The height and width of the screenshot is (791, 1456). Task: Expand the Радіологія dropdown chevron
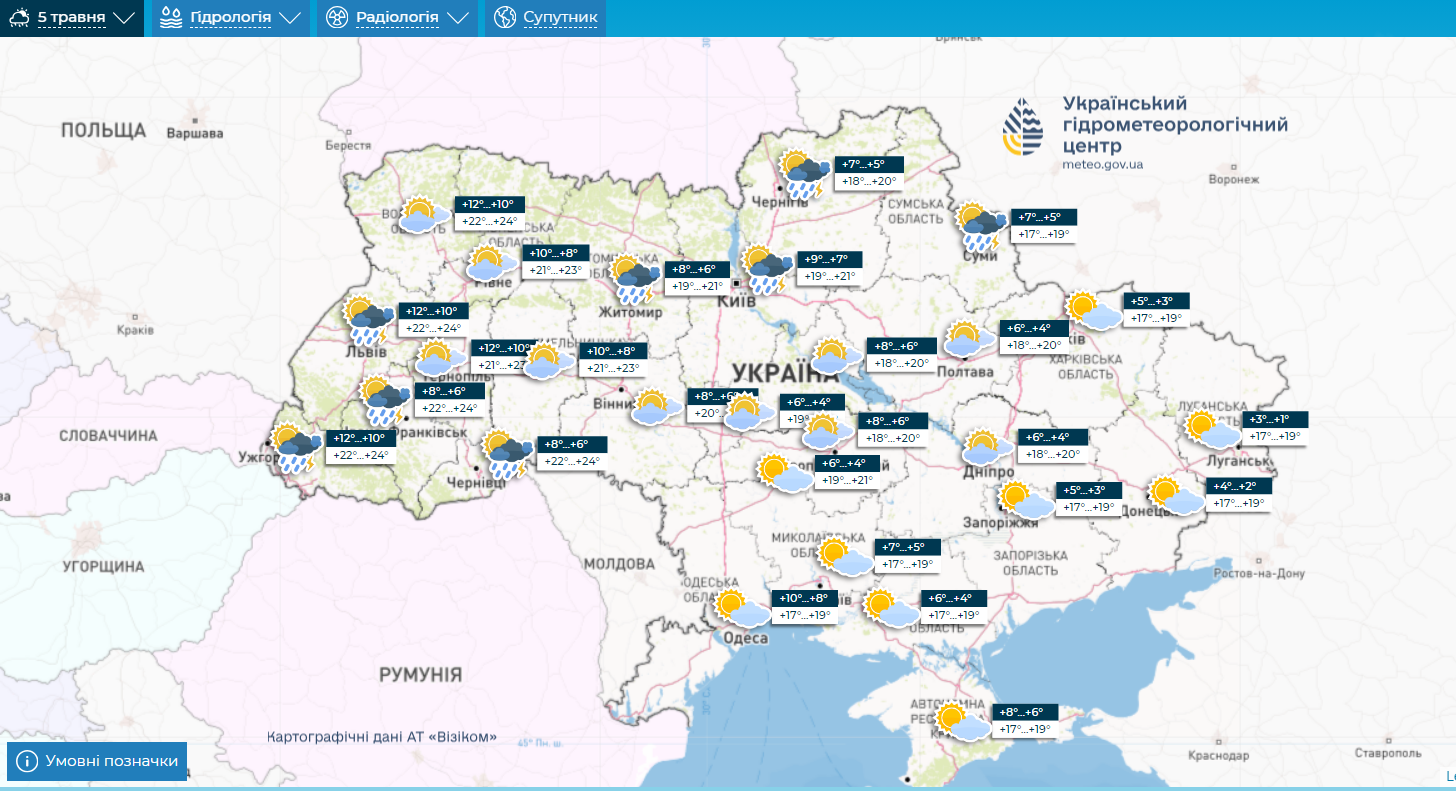pyautogui.click(x=459, y=17)
